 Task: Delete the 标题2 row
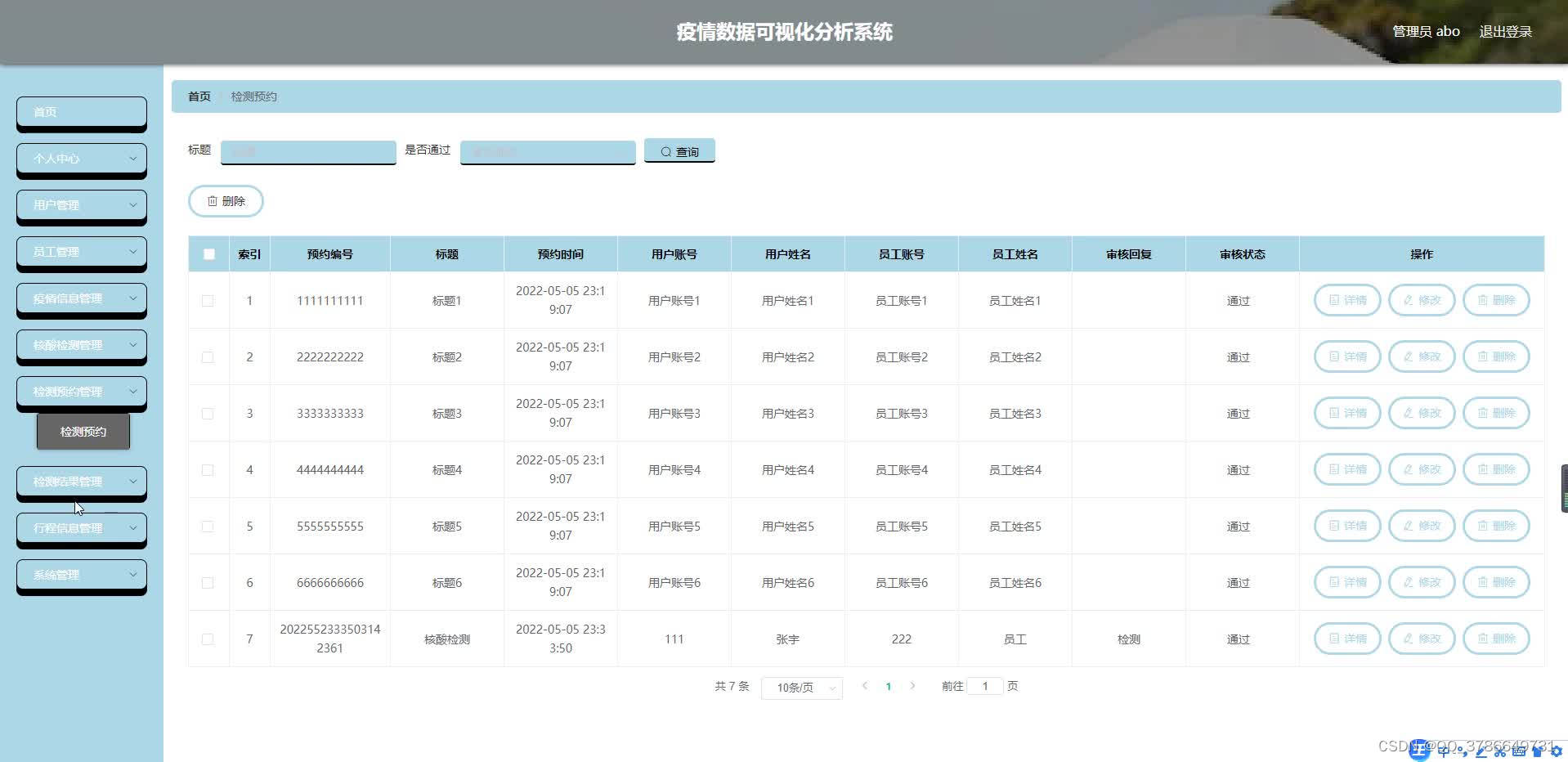click(x=1496, y=356)
